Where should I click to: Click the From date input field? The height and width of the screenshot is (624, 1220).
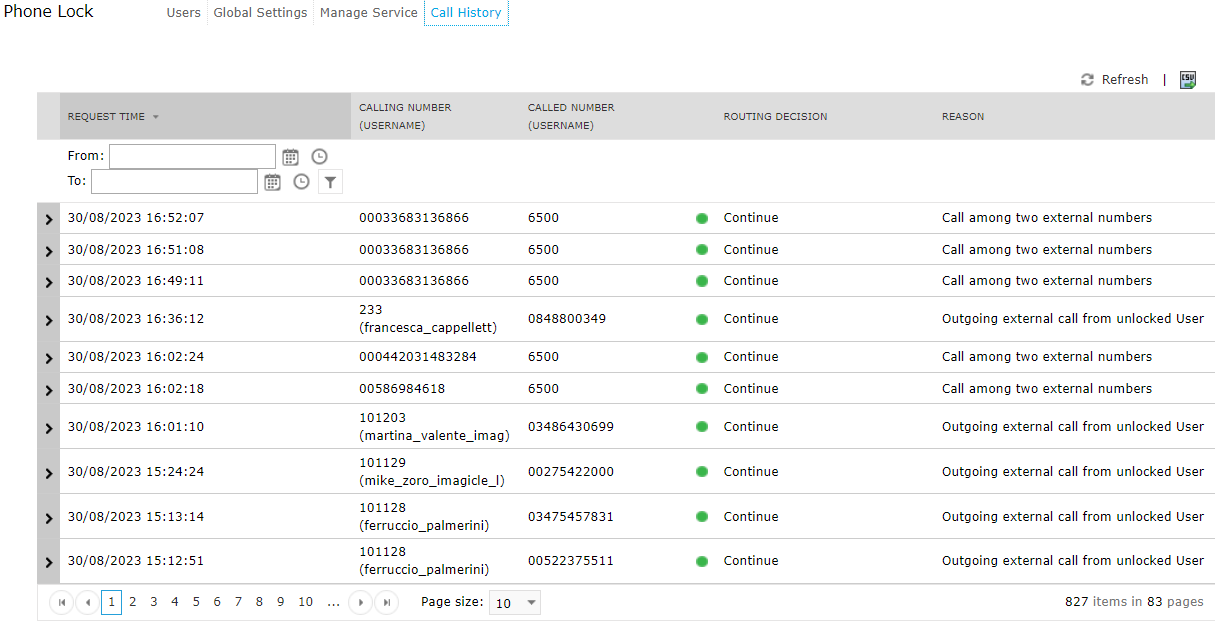pos(192,156)
